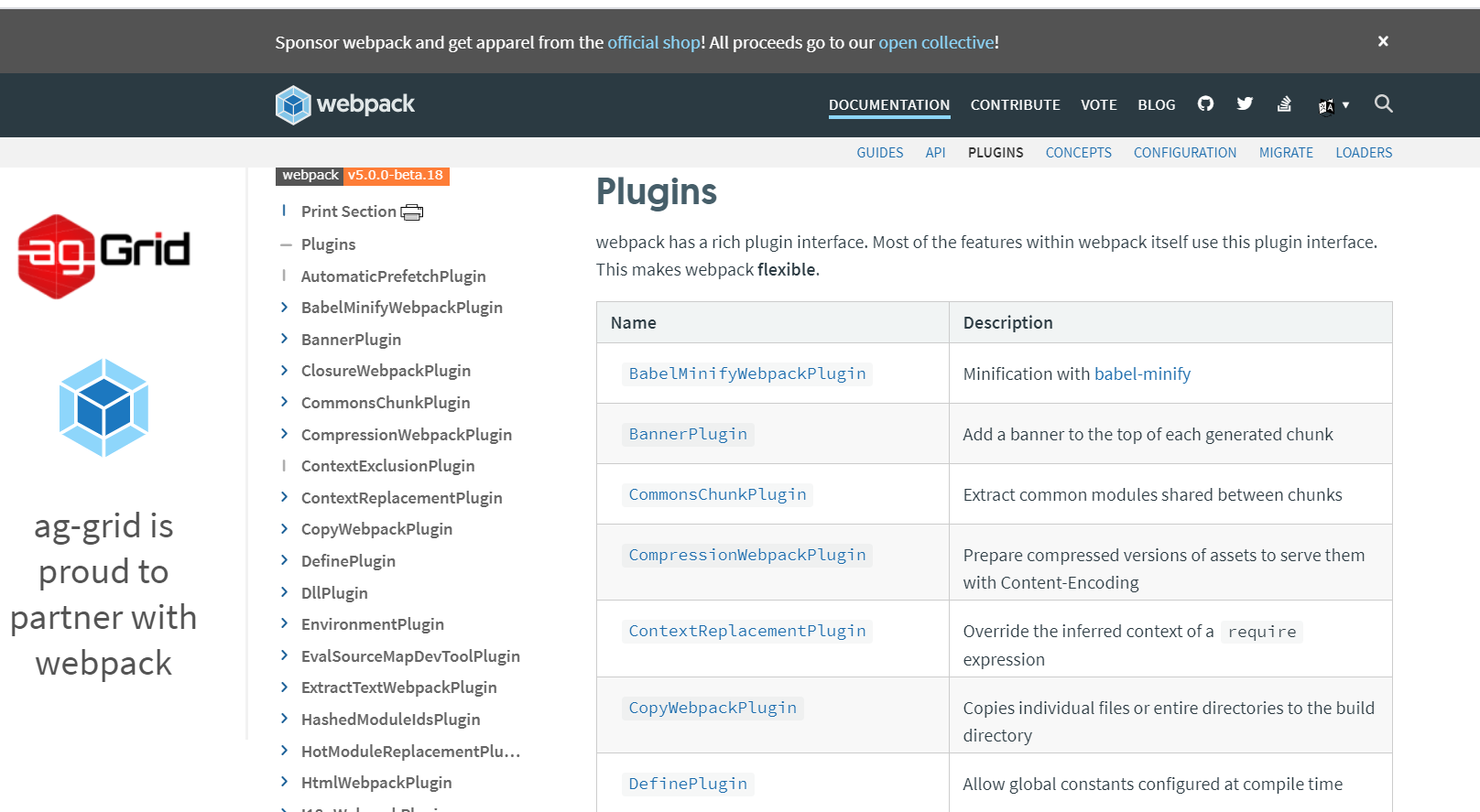Open AutomaticPrefetchPlugin in the sidebar
The height and width of the screenshot is (812, 1480).
(394, 276)
